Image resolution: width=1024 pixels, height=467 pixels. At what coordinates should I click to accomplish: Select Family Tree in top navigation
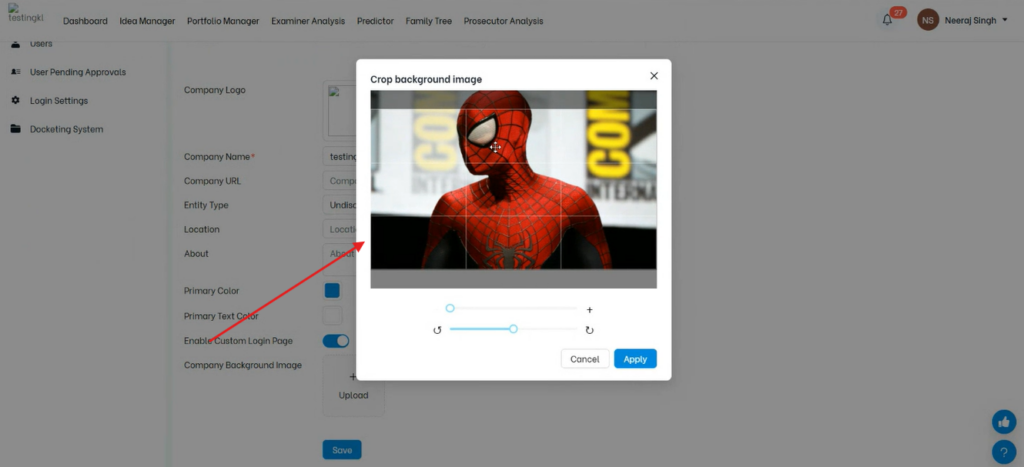428,21
